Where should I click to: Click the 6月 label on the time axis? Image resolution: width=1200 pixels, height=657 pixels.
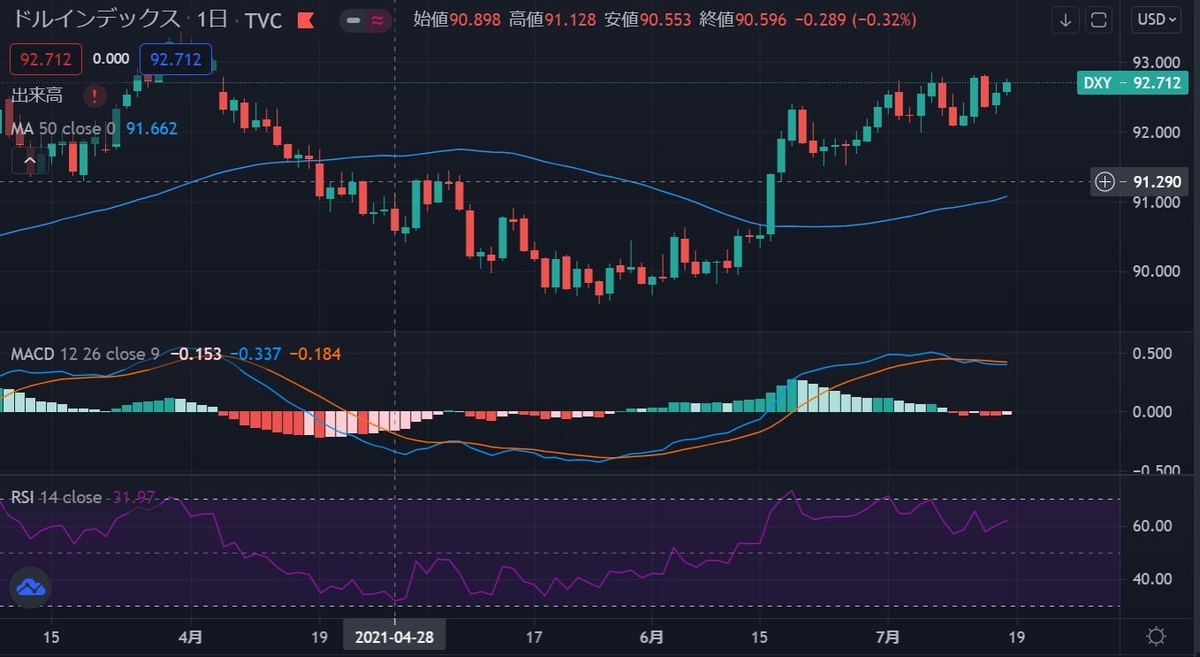(x=652, y=636)
